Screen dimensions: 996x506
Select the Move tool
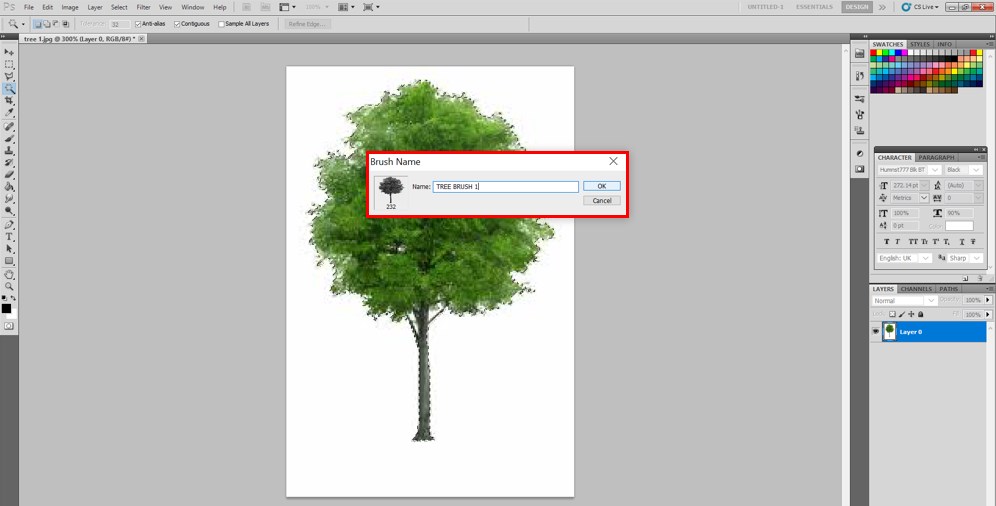click(9, 52)
